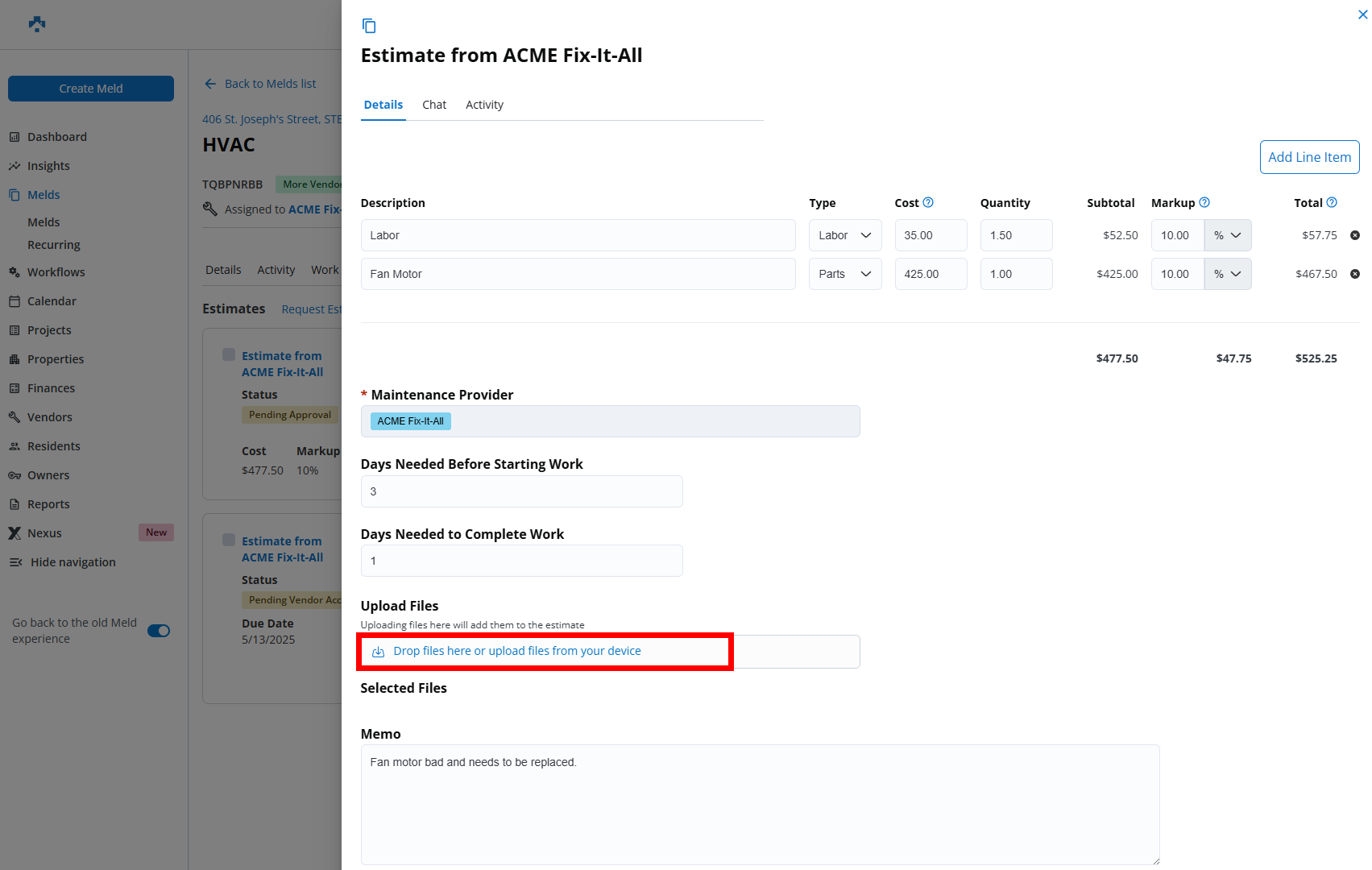Toggle the old Meld experience switch
Viewport: 1372px width, 870px height.
click(x=159, y=631)
